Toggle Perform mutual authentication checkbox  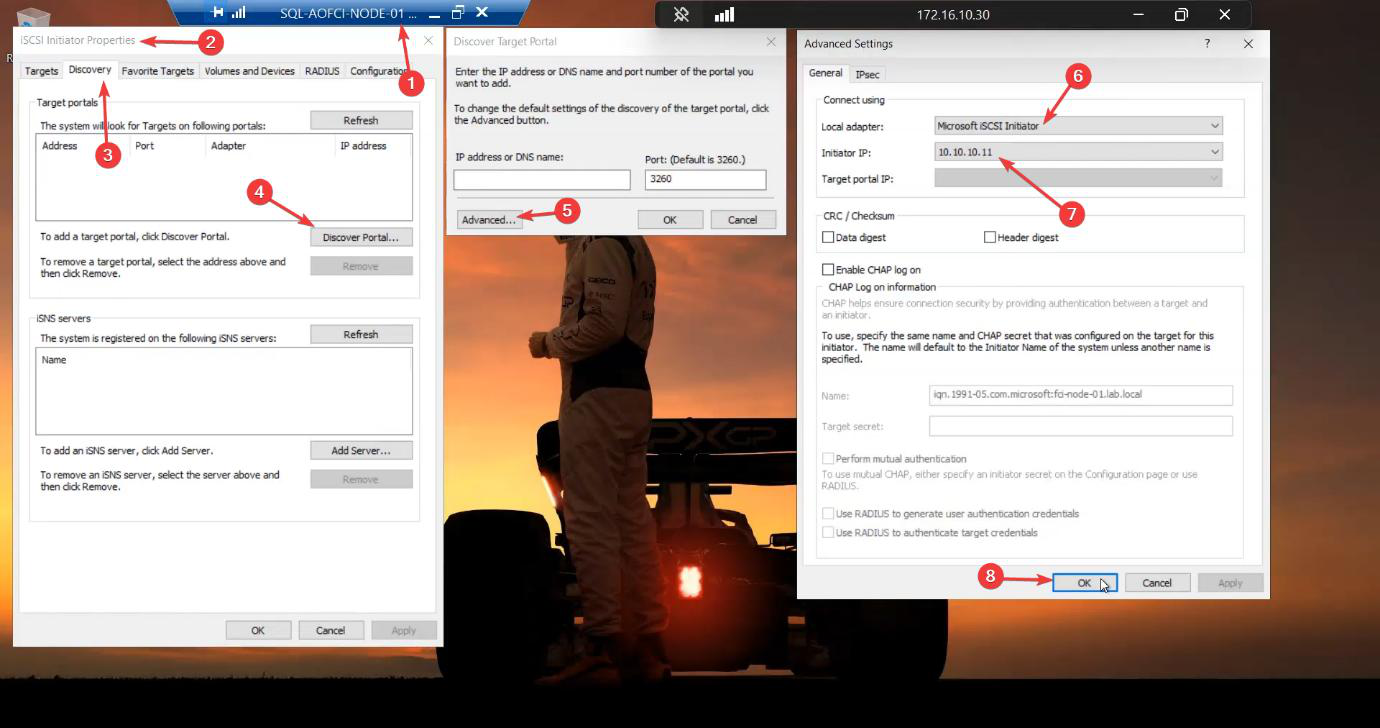(828, 459)
